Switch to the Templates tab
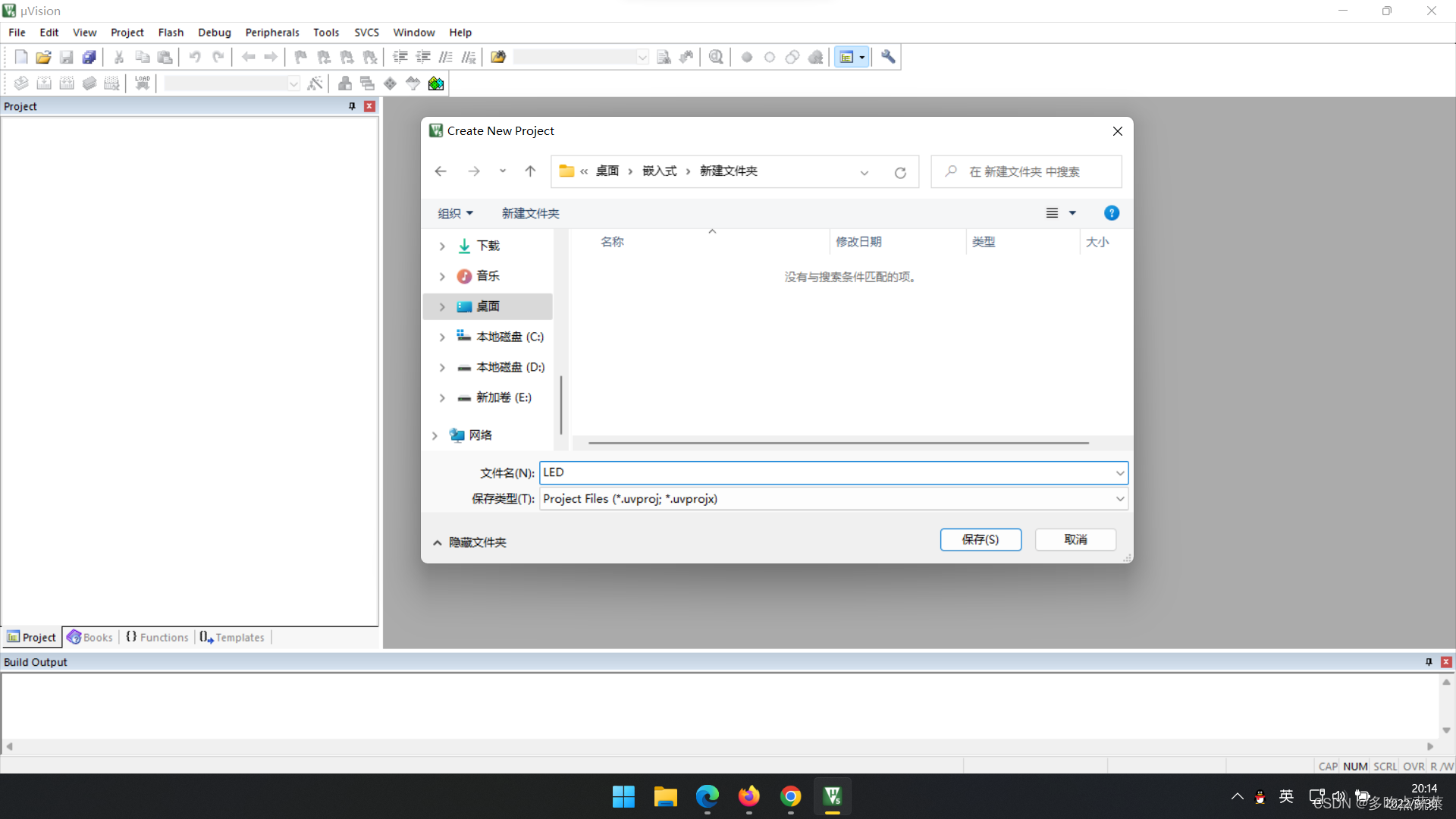This screenshot has height=819, width=1456. tap(238, 637)
